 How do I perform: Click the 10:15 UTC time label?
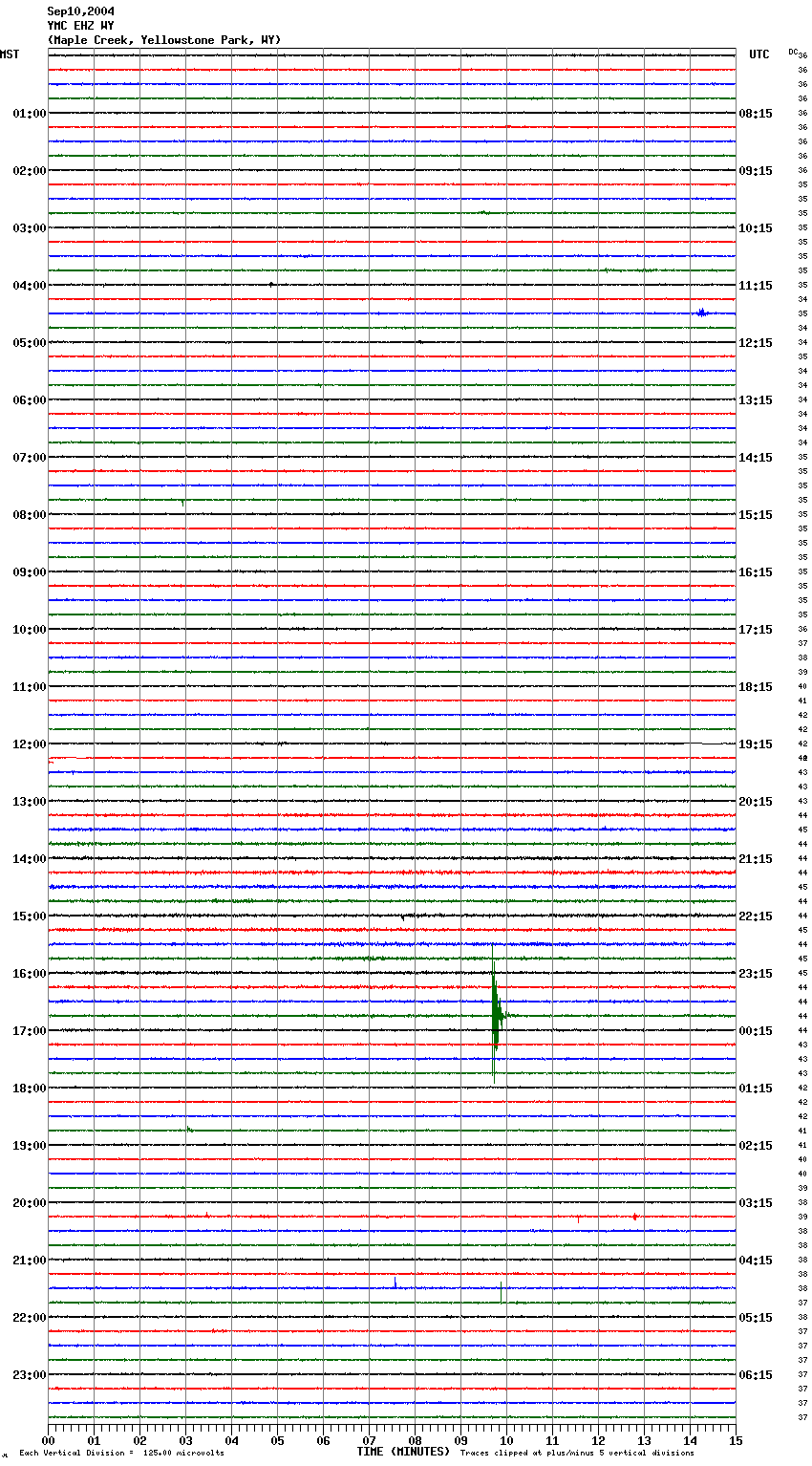(756, 228)
